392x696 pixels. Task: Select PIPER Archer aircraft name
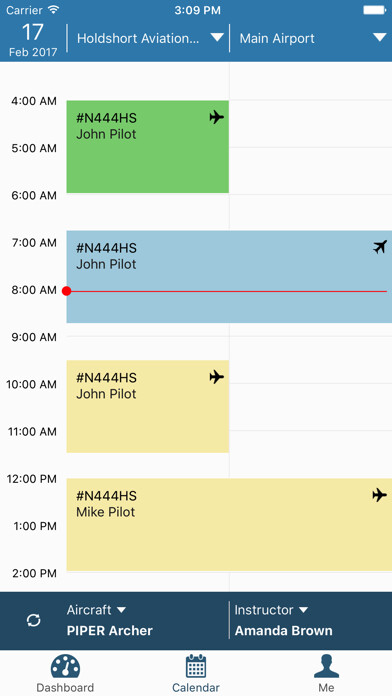pos(110,631)
